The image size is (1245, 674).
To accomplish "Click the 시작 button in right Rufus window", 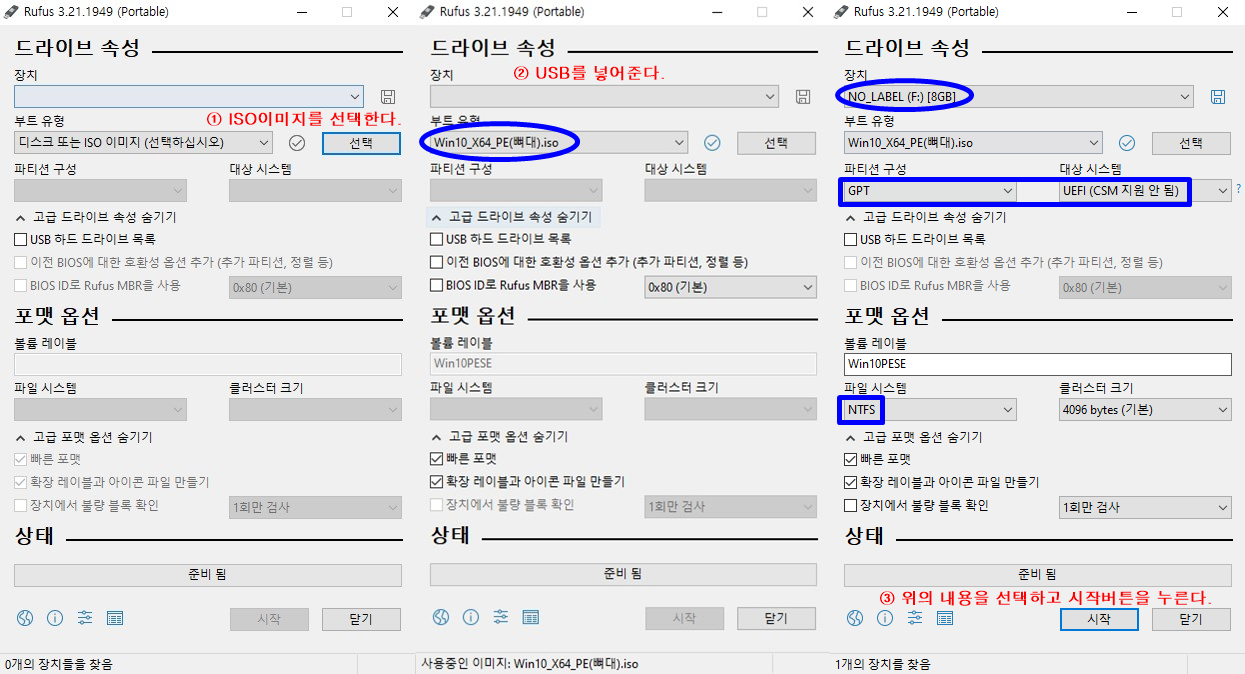I will coord(1099,619).
